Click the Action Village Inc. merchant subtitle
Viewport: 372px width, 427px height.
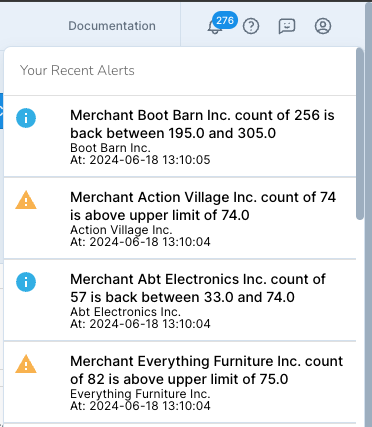point(121,230)
